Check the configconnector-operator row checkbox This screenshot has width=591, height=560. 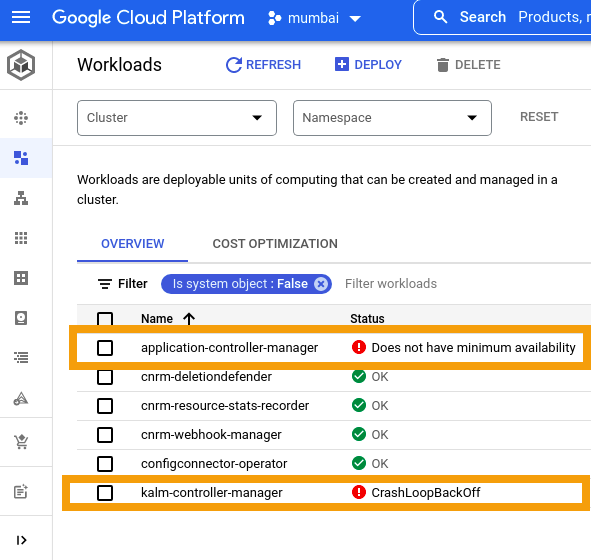point(105,464)
